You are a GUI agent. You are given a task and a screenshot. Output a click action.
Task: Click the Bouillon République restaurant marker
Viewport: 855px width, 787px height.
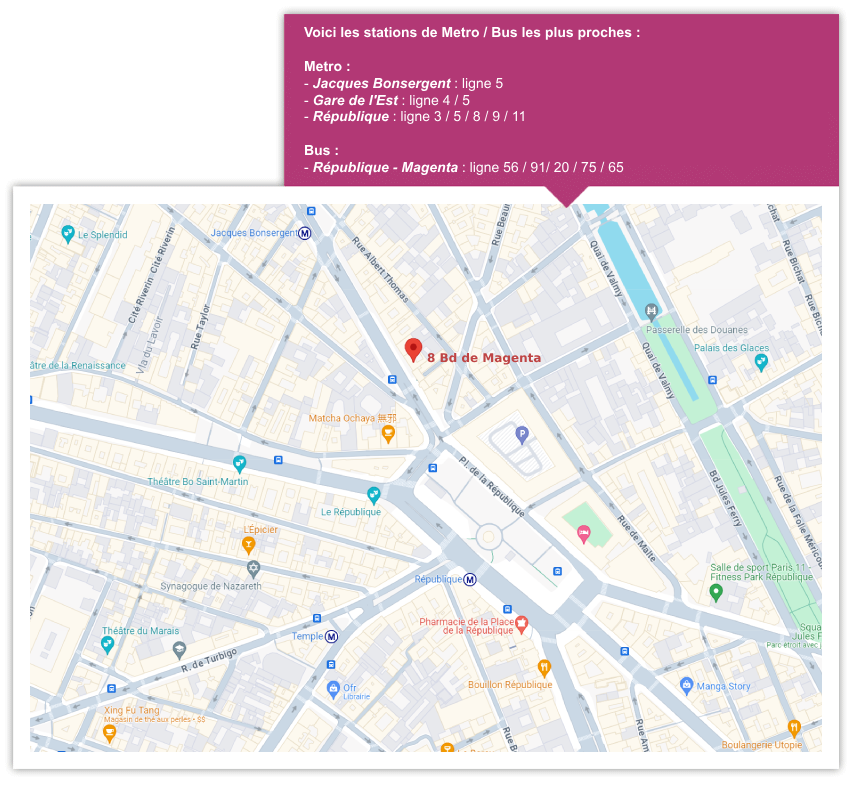[544, 668]
